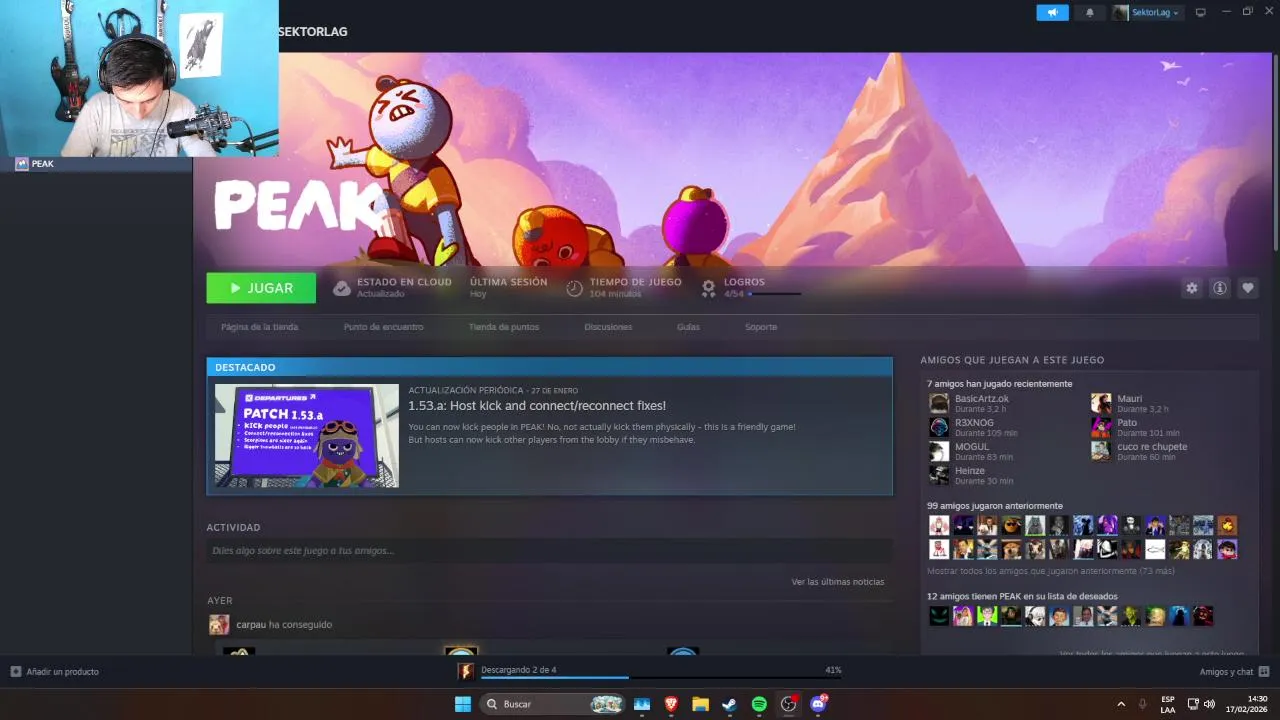Open Spotify from taskbar
The height and width of the screenshot is (720, 1280).
point(759,704)
